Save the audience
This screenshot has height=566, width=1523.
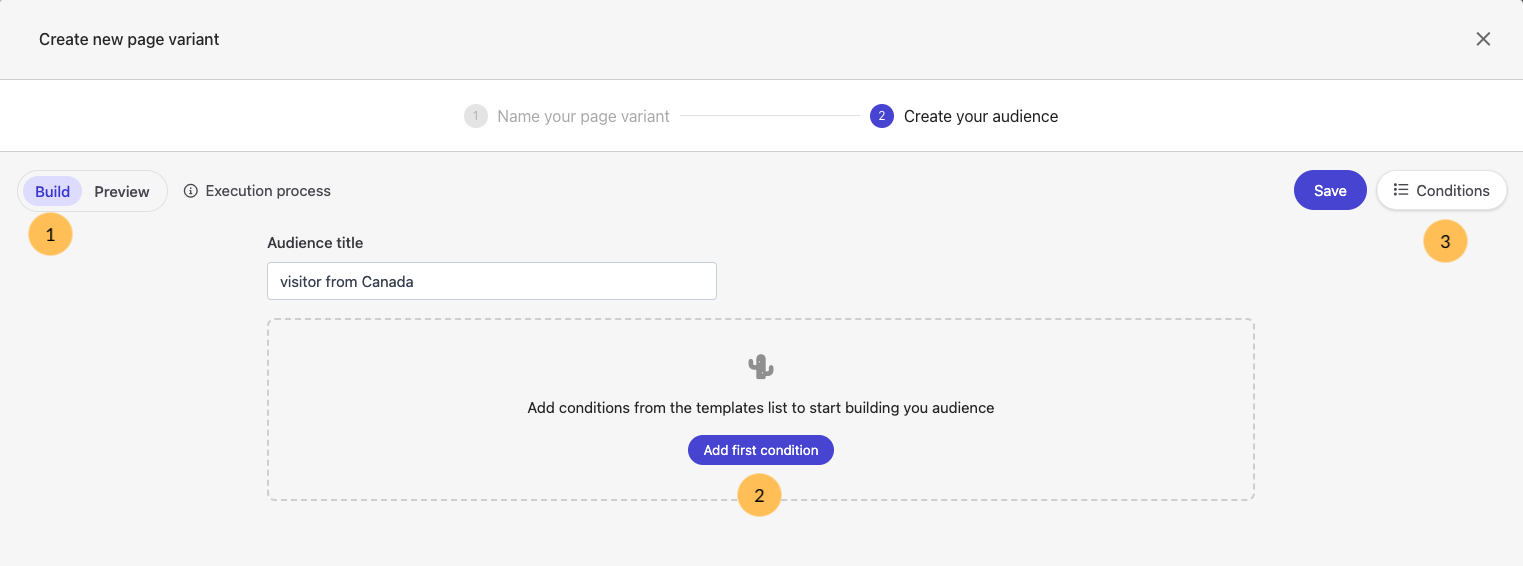pyautogui.click(x=1330, y=190)
